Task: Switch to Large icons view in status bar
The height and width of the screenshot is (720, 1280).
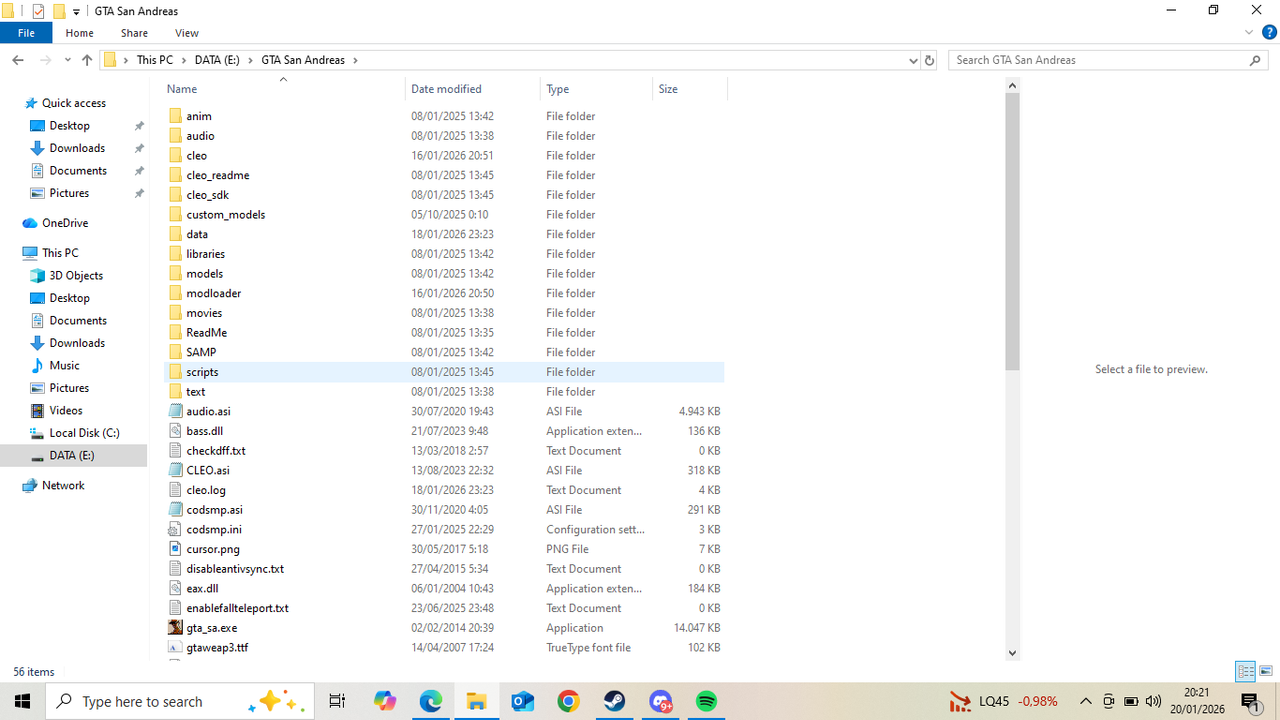Action: point(1265,672)
